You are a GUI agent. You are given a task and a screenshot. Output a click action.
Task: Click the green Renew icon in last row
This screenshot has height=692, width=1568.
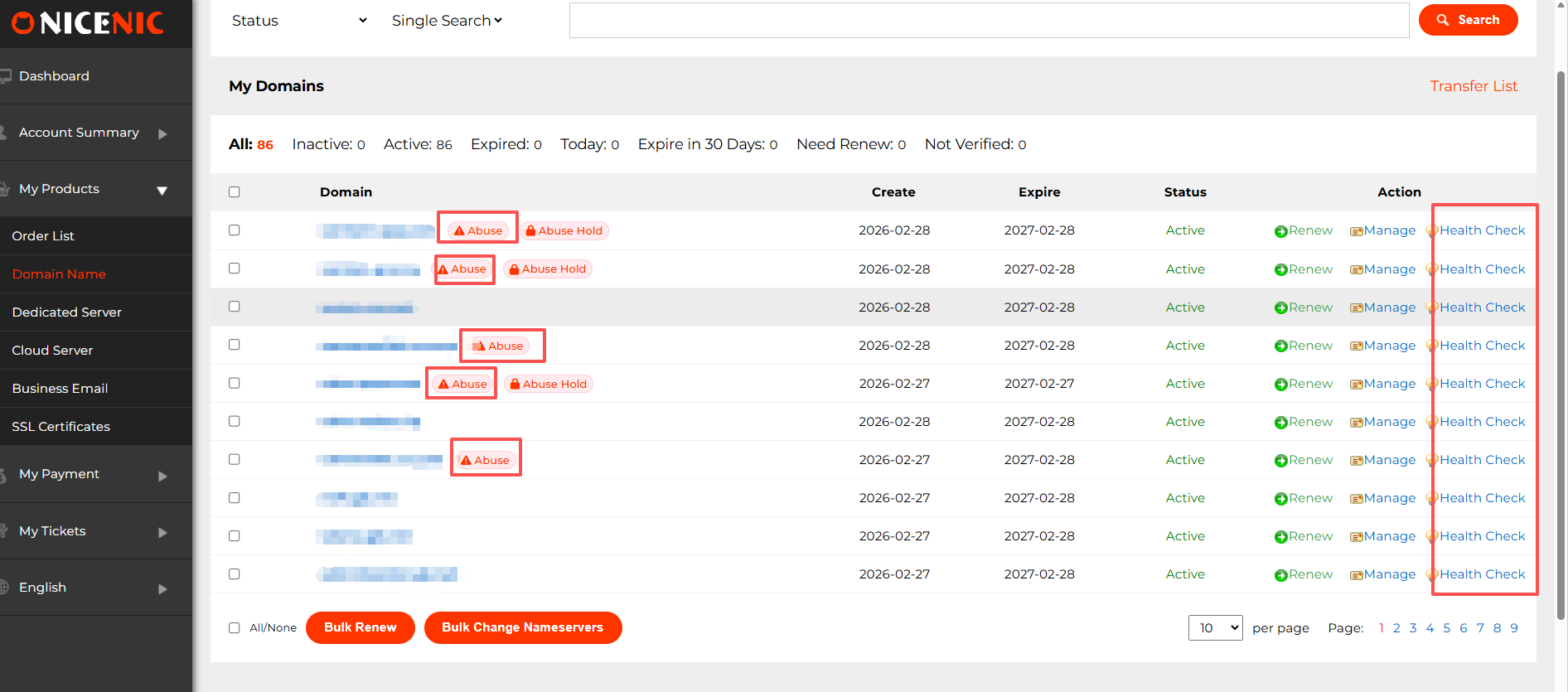(1280, 575)
